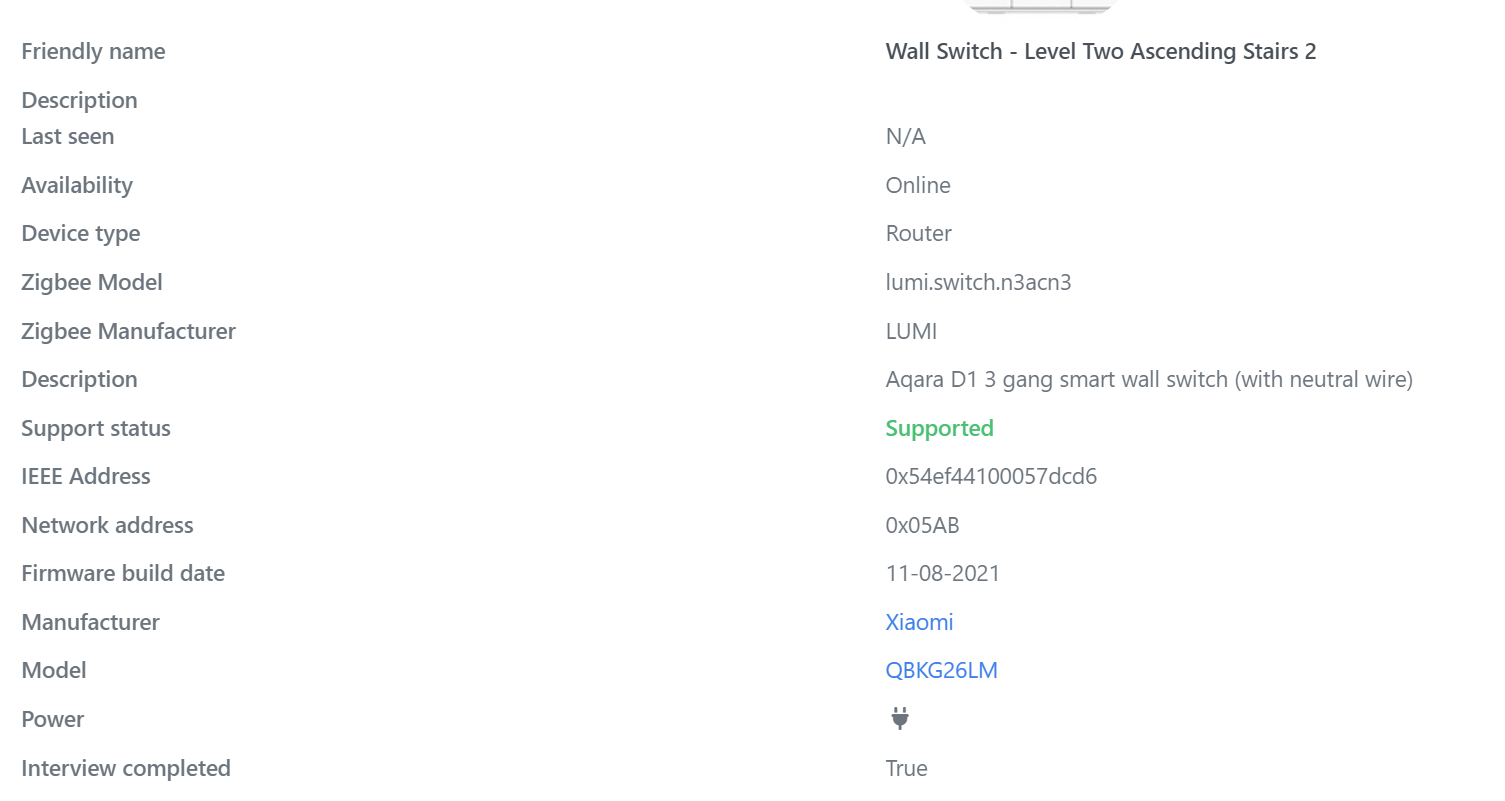Click the IEEE Address field label
This screenshot has height=801, width=1505.
pyautogui.click(x=85, y=477)
